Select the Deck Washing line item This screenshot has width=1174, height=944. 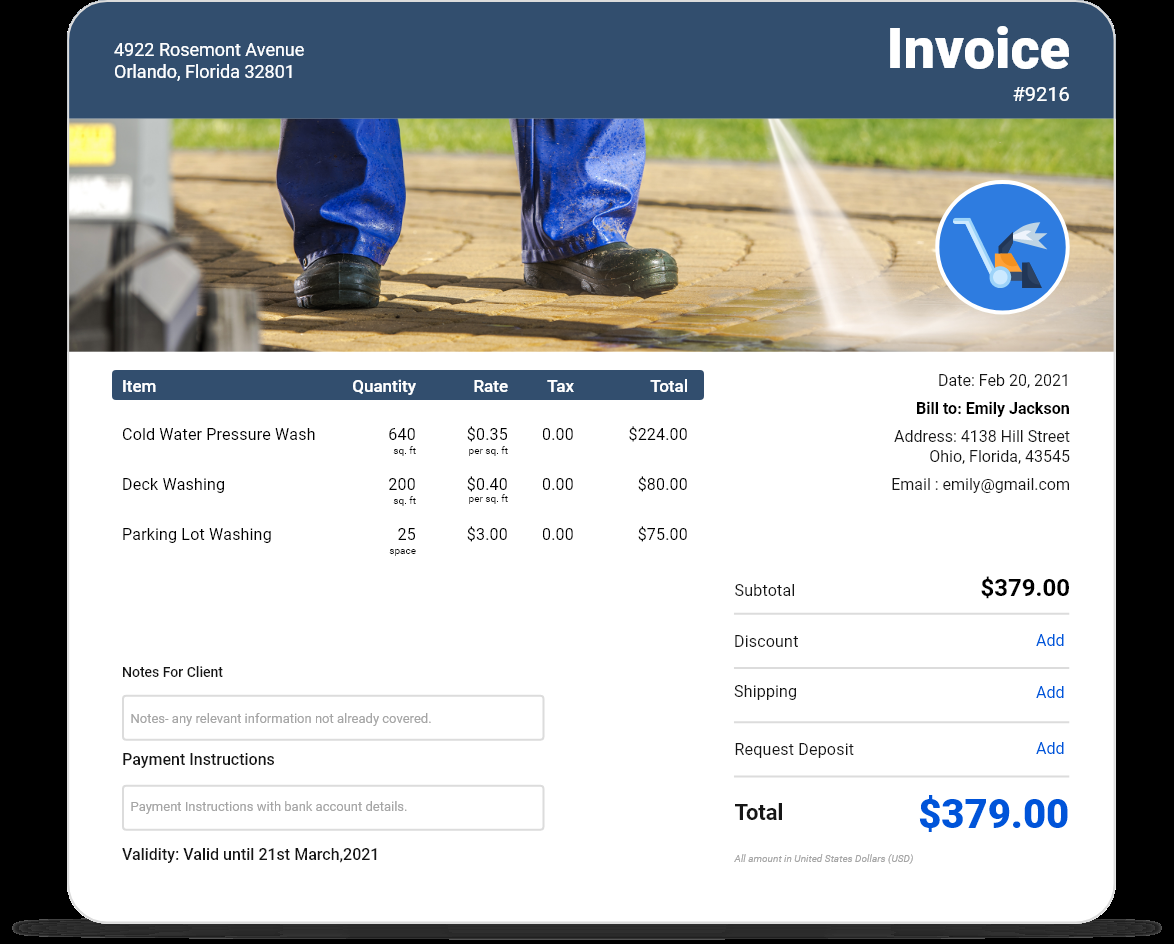tap(173, 484)
